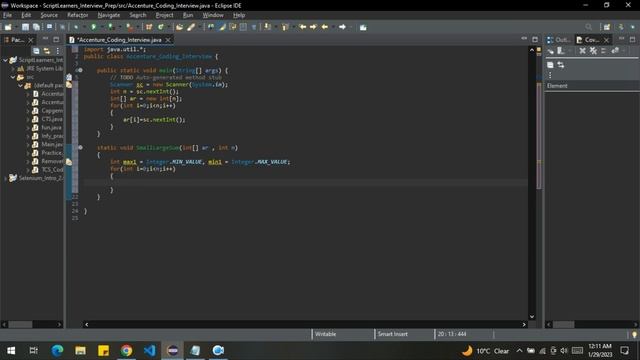Open the Navigate menu

[109, 15]
